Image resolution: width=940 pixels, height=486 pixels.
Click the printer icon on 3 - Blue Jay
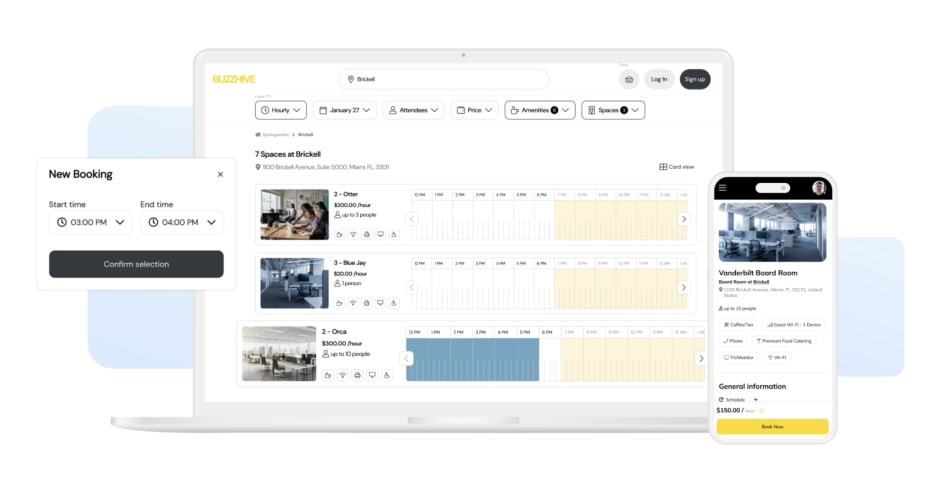coord(367,303)
